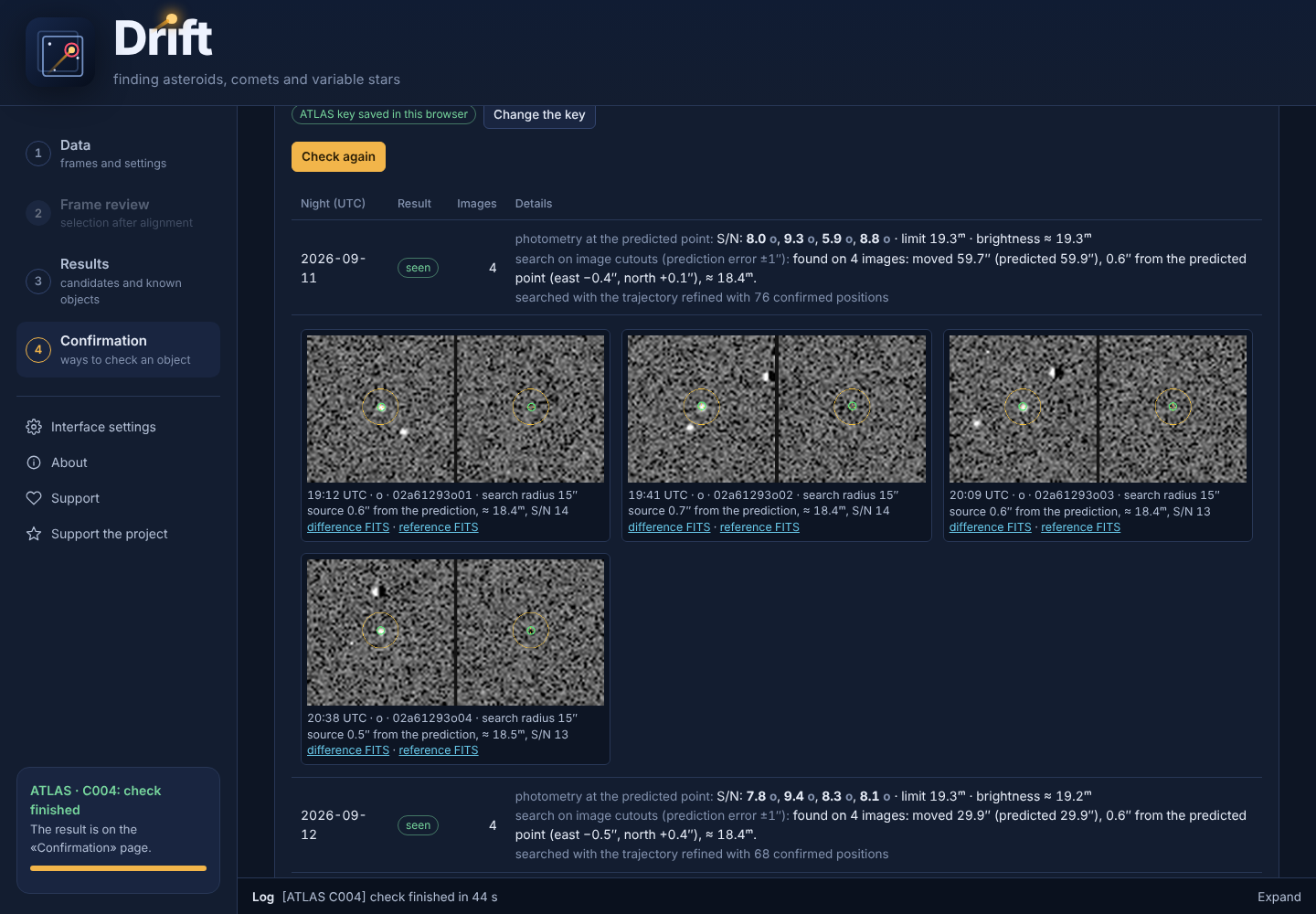Open reference FITS for 20:38 UTC image
Screen dimensions: 1316x914
coord(439,750)
